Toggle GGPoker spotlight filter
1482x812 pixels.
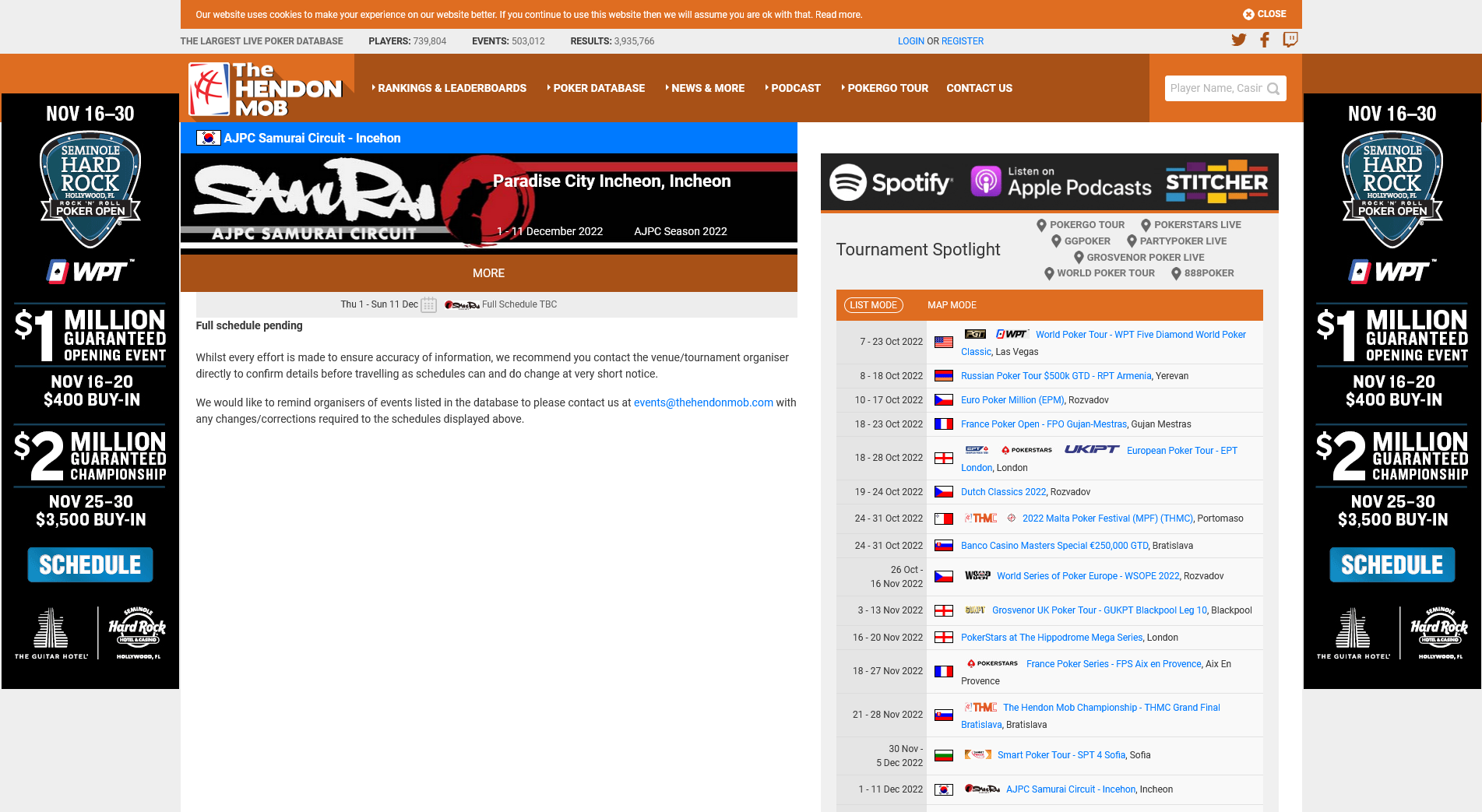(x=1081, y=241)
